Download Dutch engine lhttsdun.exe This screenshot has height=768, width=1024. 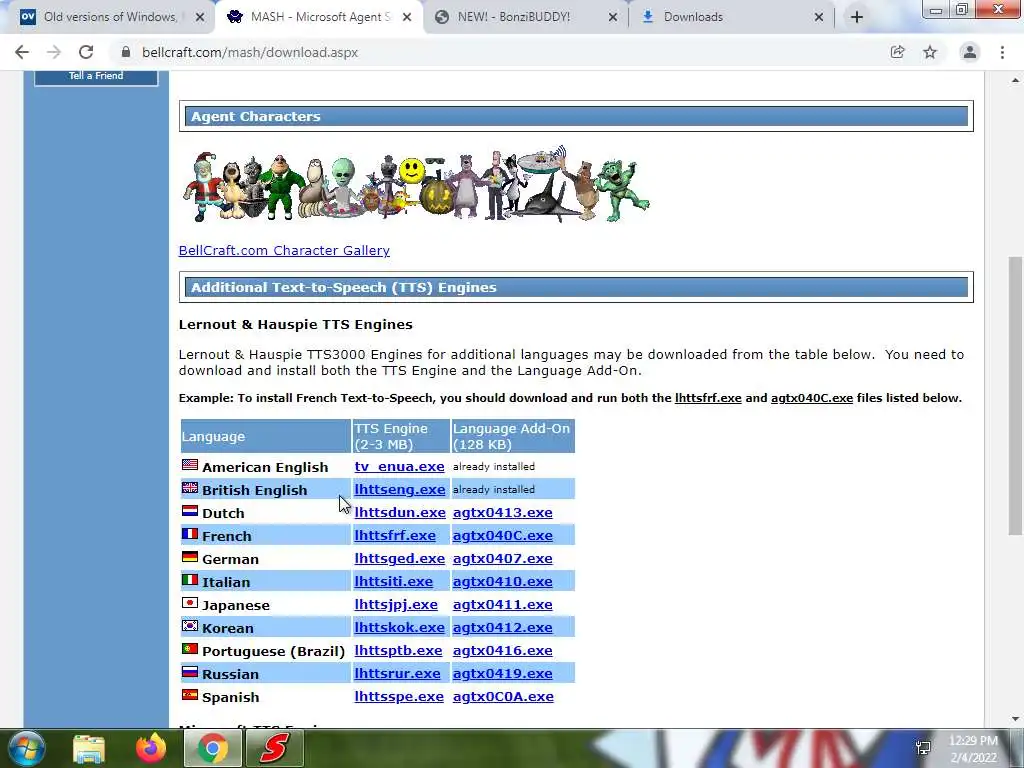400,513
